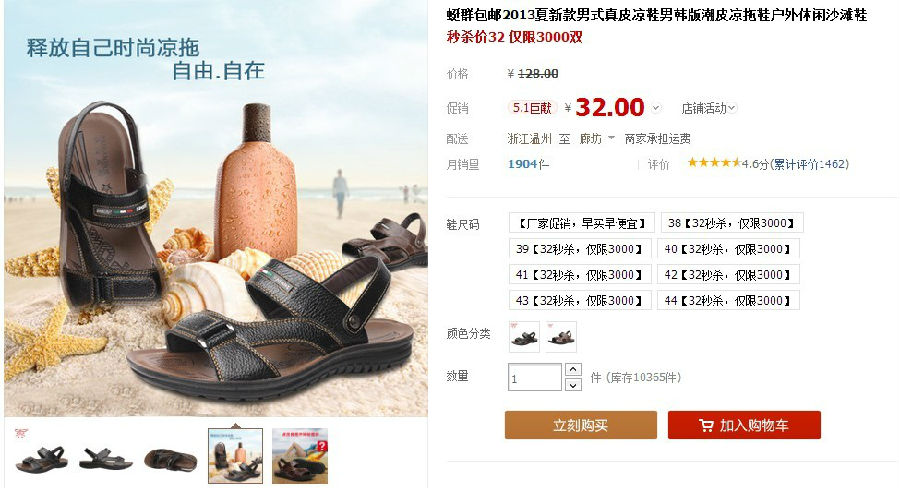Choose shoe size 38
The height and width of the screenshot is (488, 900).
(732, 223)
